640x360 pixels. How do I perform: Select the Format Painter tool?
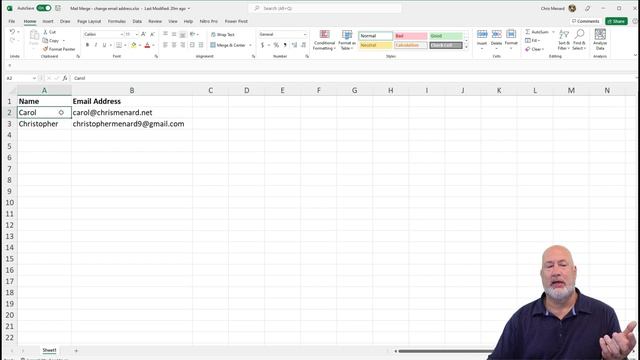(59, 49)
